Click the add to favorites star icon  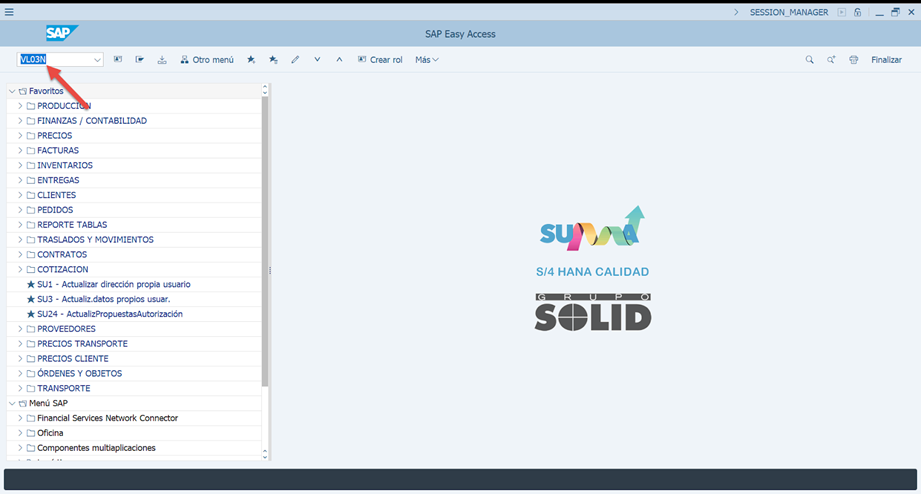pos(251,60)
